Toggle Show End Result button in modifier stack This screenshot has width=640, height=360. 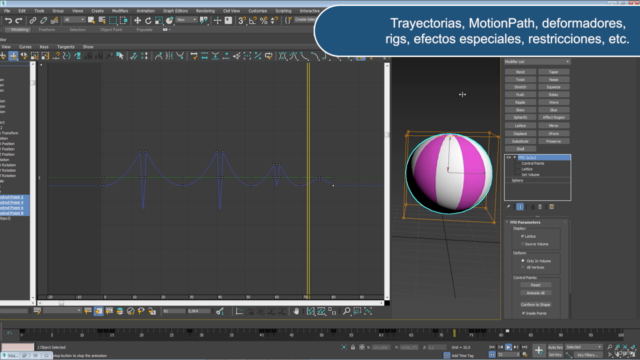coord(520,207)
